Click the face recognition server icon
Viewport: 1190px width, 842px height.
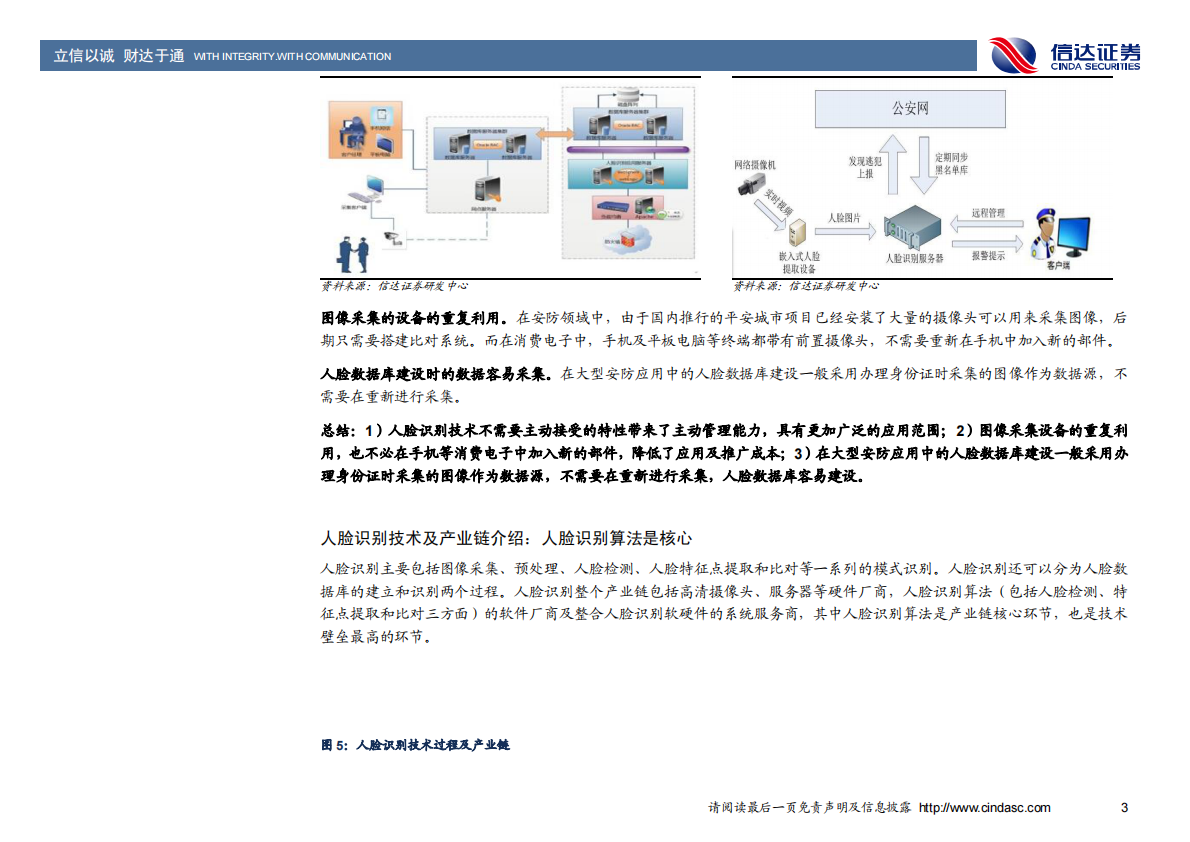(912, 231)
